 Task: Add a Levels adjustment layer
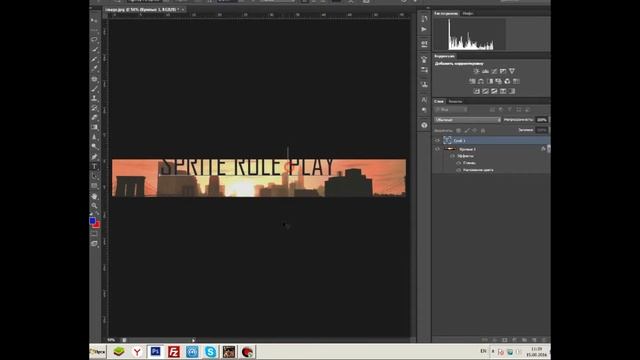pyautogui.click(x=485, y=71)
